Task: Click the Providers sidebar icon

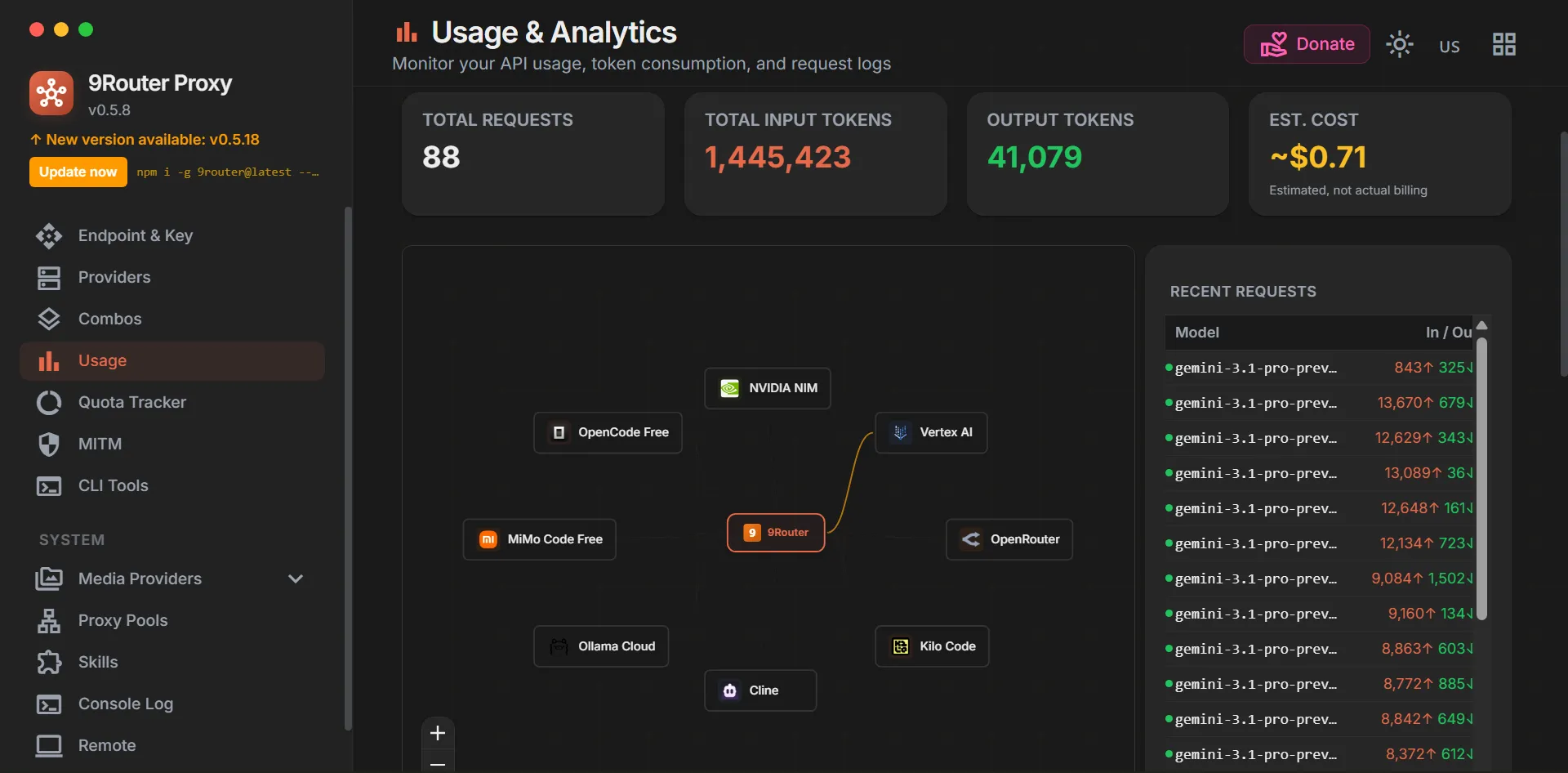Action: tap(49, 278)
